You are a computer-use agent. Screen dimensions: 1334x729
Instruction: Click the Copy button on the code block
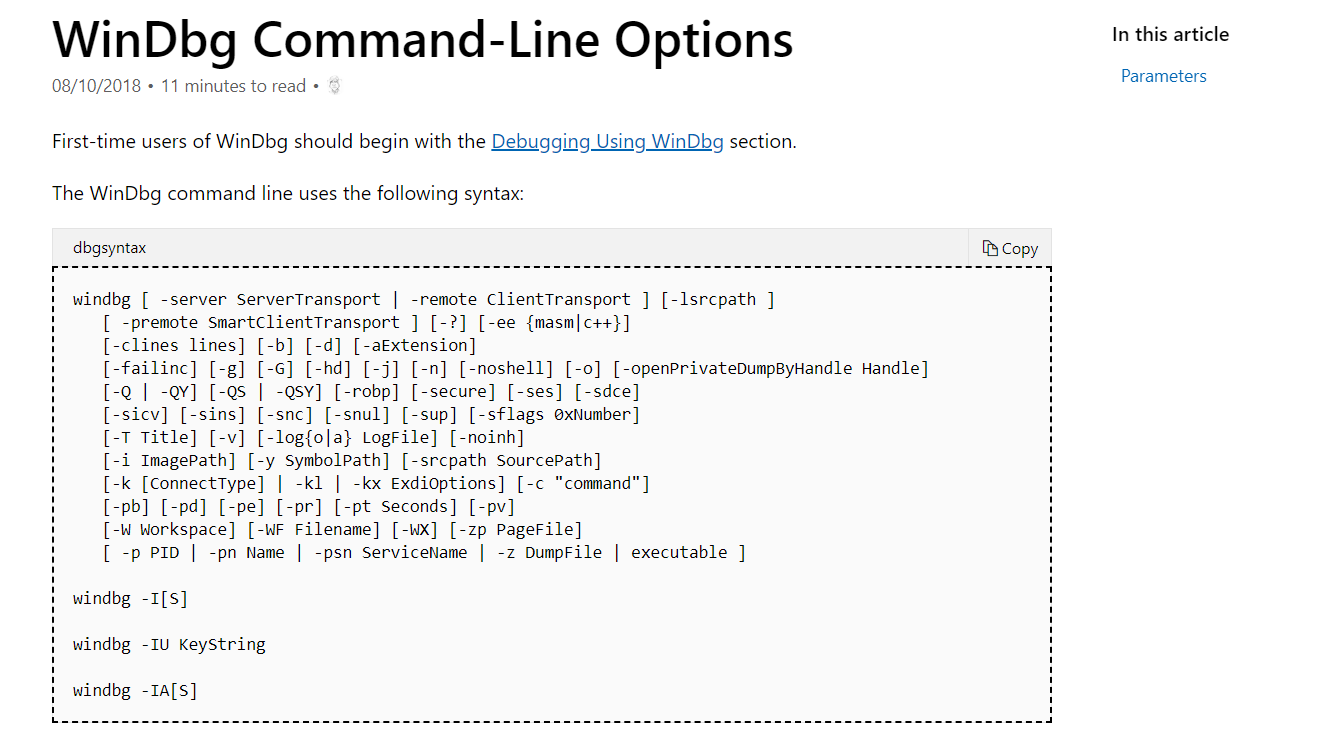point(1009,248)
